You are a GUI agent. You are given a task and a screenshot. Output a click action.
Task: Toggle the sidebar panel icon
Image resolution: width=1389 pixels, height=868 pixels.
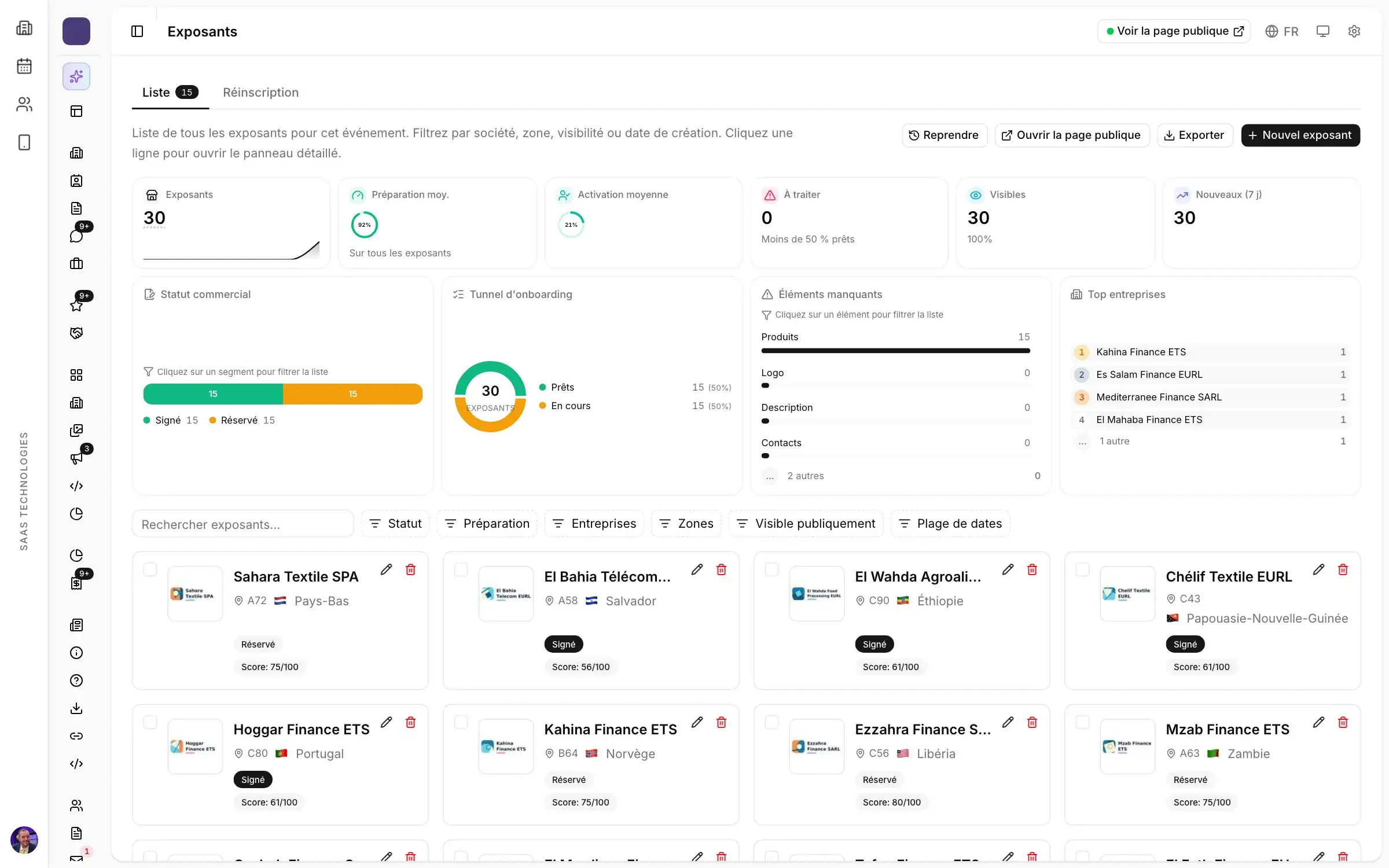tap(137, 31)
